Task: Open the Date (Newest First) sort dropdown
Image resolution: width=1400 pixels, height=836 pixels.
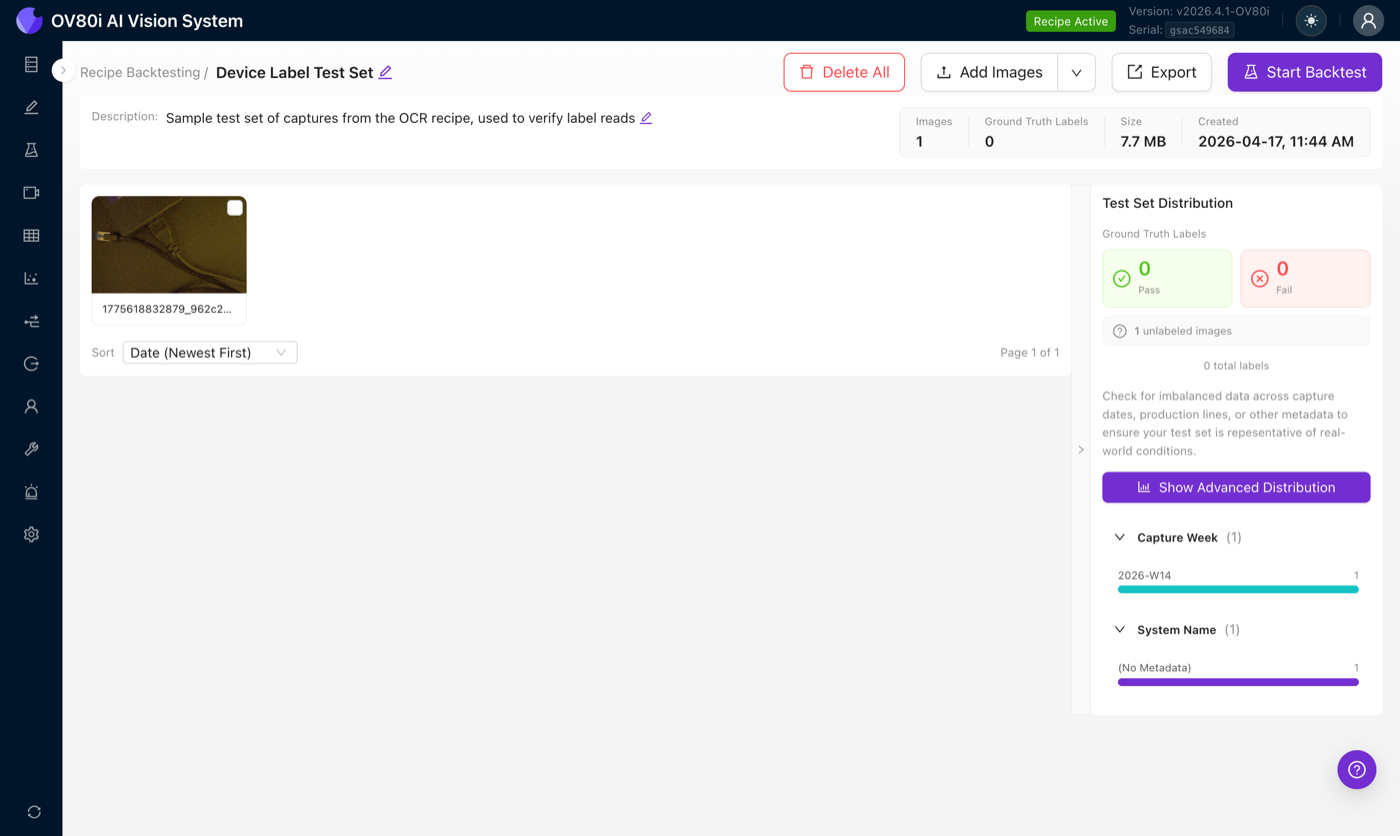Action: point(209,352)
